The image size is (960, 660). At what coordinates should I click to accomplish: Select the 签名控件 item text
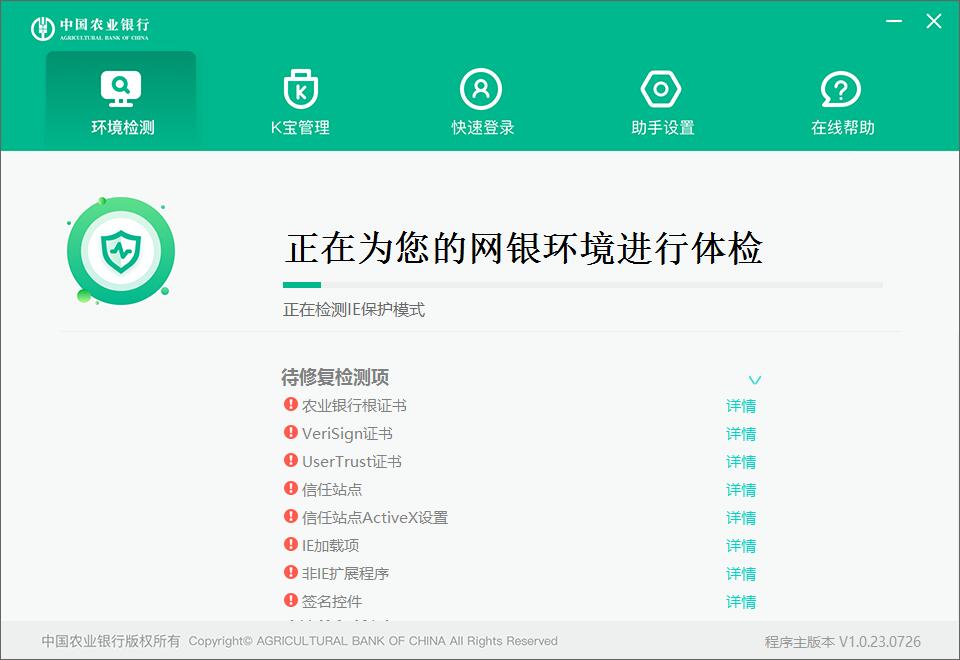coord(332,602)
